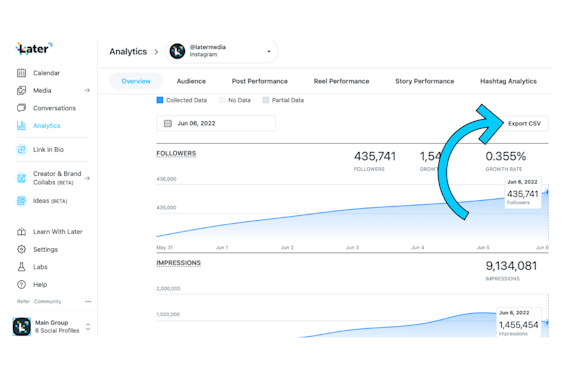Click the Analytics breadcrumb chevron
The width and height of the screenshot is (563, 375).
pyautogui.click(x=156, y=52)
